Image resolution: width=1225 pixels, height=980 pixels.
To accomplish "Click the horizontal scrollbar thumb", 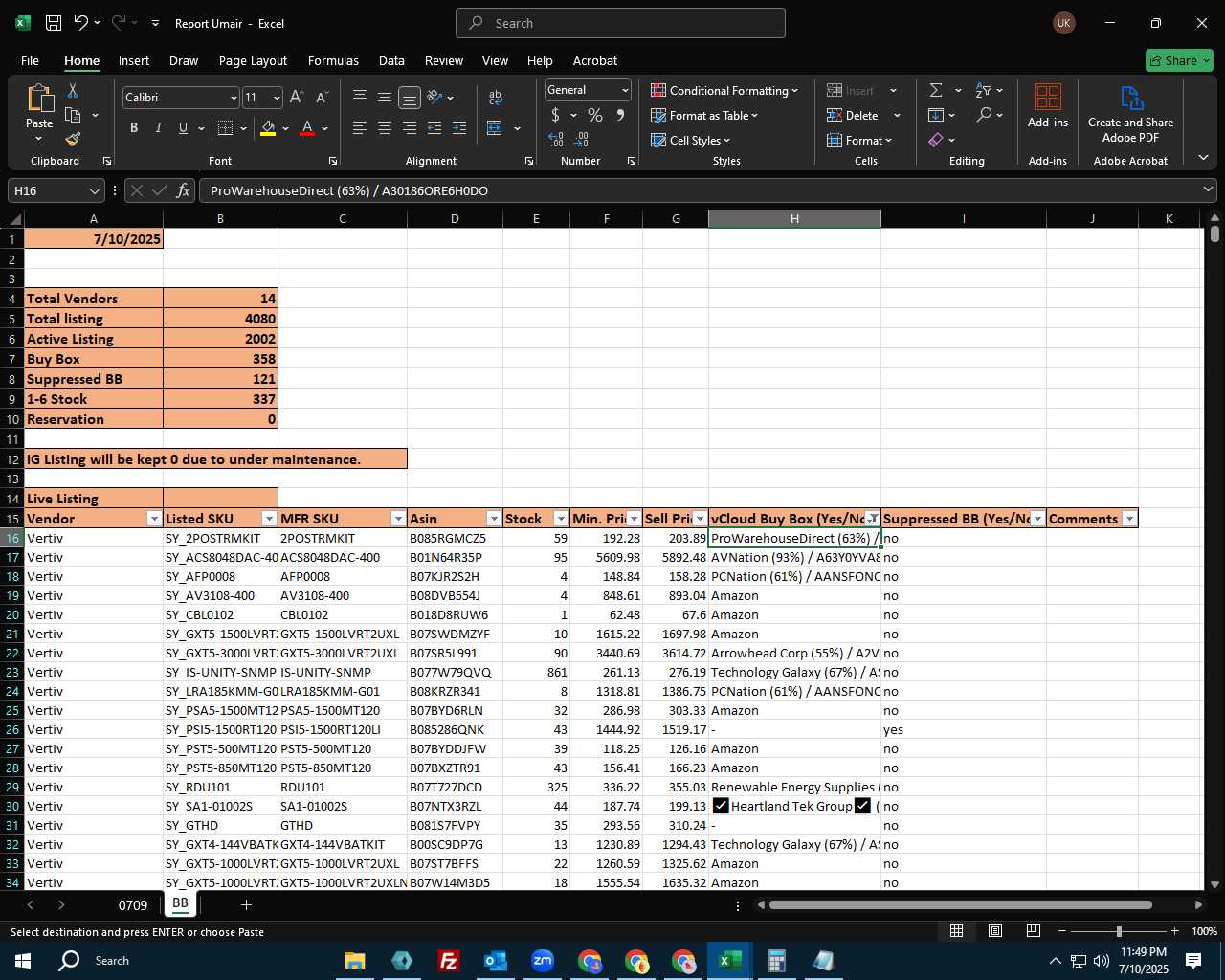I will point(960,904).
